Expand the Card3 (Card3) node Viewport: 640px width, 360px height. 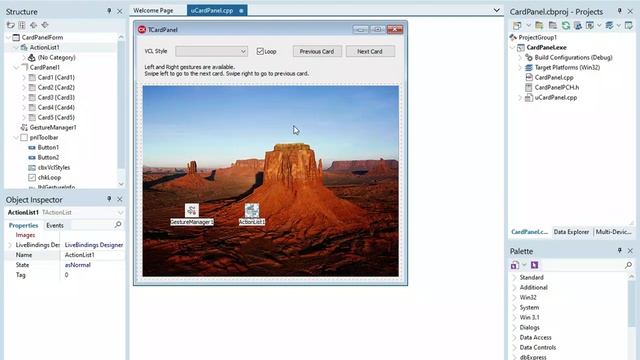(24, 98)
